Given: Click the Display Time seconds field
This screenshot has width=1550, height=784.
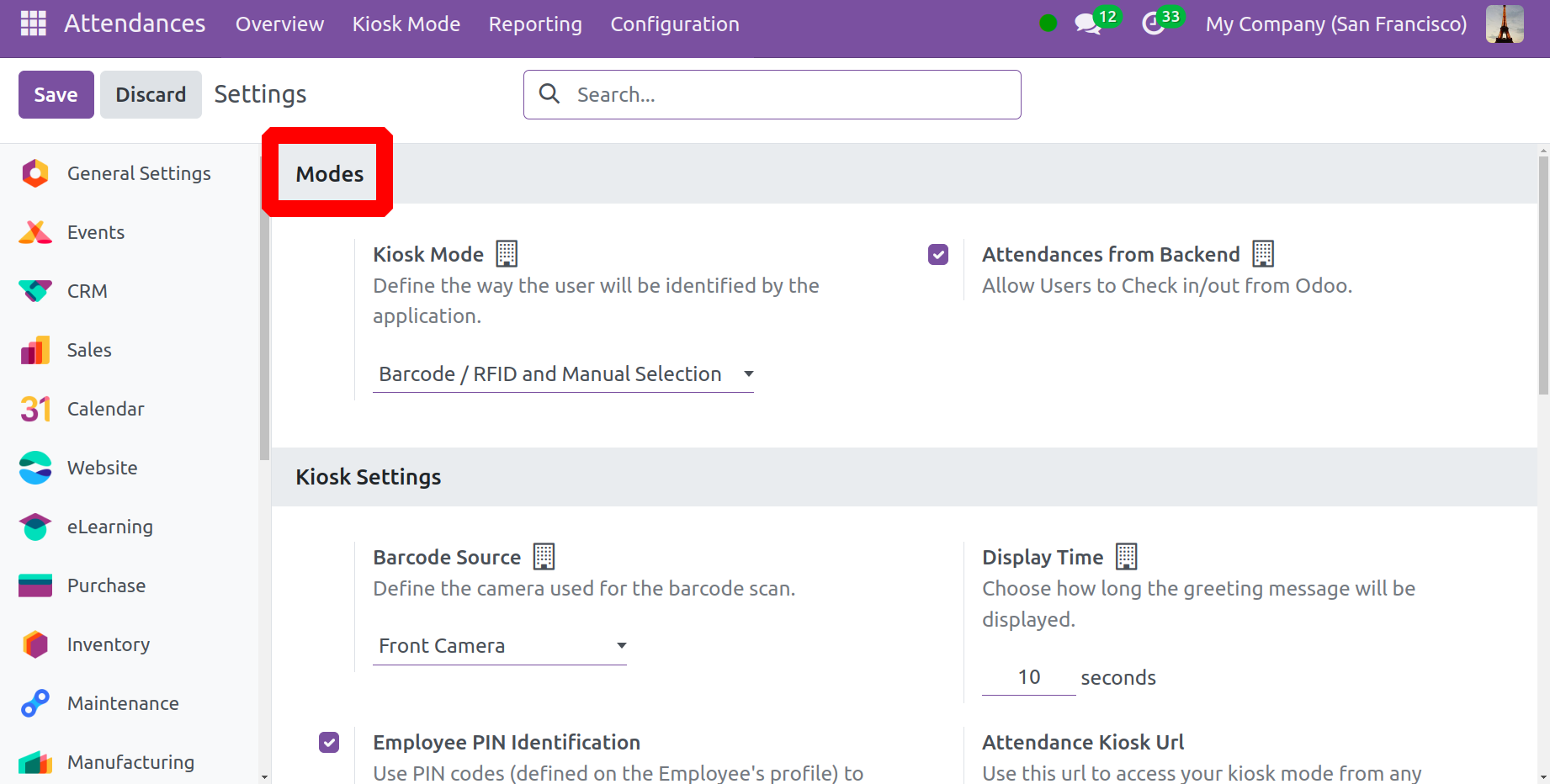Looking at the screenshot, I should coord(1028,678).
